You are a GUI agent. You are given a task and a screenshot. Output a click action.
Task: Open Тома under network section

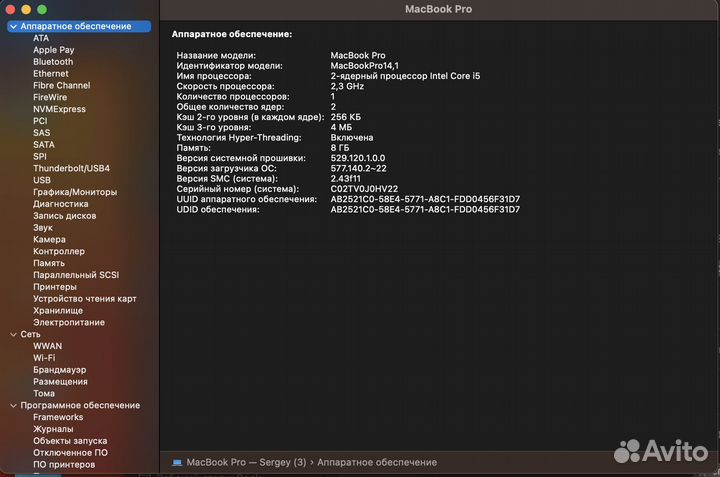coord(44,394)
